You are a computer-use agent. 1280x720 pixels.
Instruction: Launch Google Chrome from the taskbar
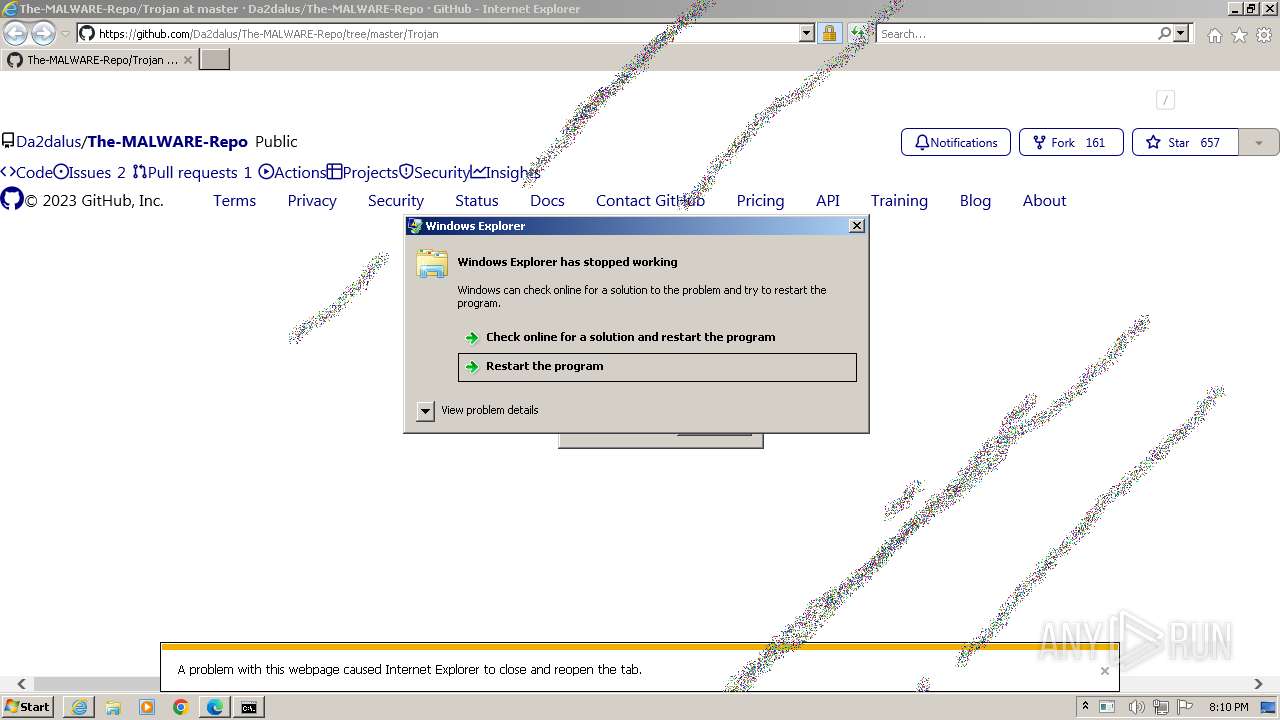click(x=181, y=707)
